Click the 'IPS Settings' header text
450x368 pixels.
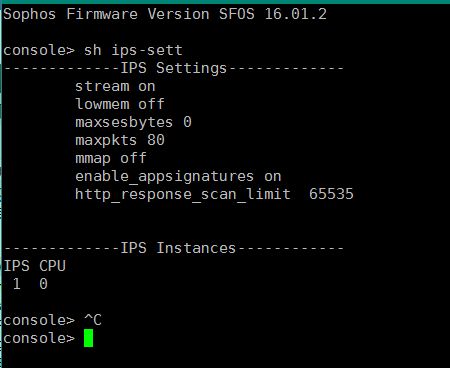(173, 68)
